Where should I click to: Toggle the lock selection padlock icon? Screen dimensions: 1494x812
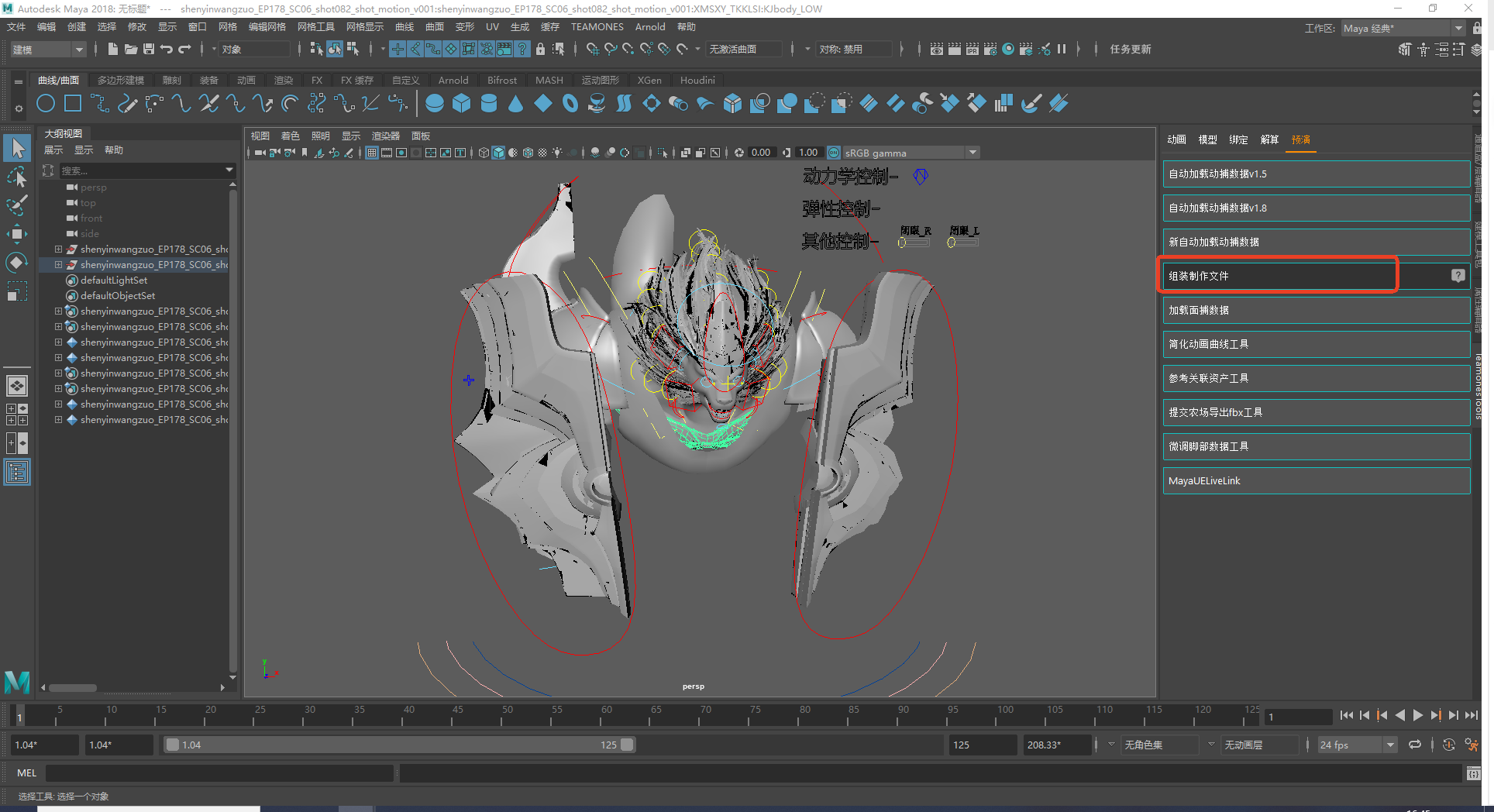click(x=540, y=50)
